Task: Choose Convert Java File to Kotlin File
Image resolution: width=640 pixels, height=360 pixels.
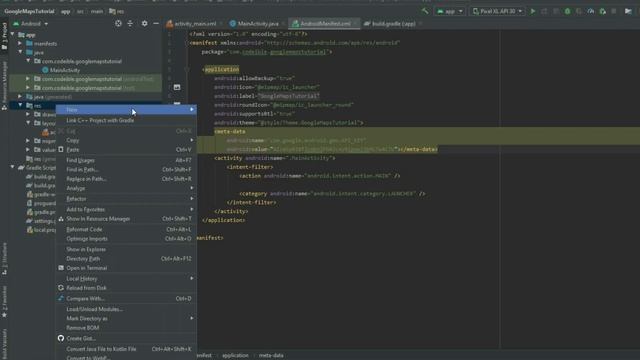Action: click(x=126, y=349)
